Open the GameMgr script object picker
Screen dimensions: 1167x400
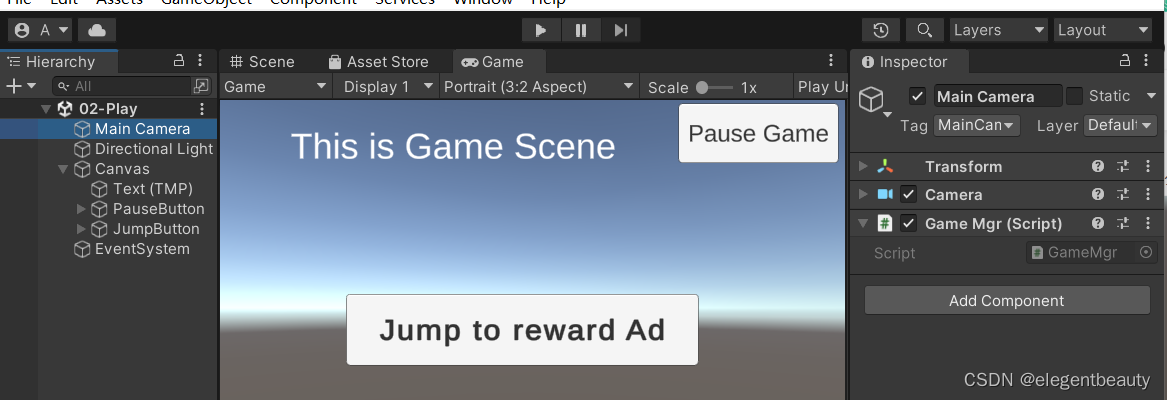point(1146,253)
